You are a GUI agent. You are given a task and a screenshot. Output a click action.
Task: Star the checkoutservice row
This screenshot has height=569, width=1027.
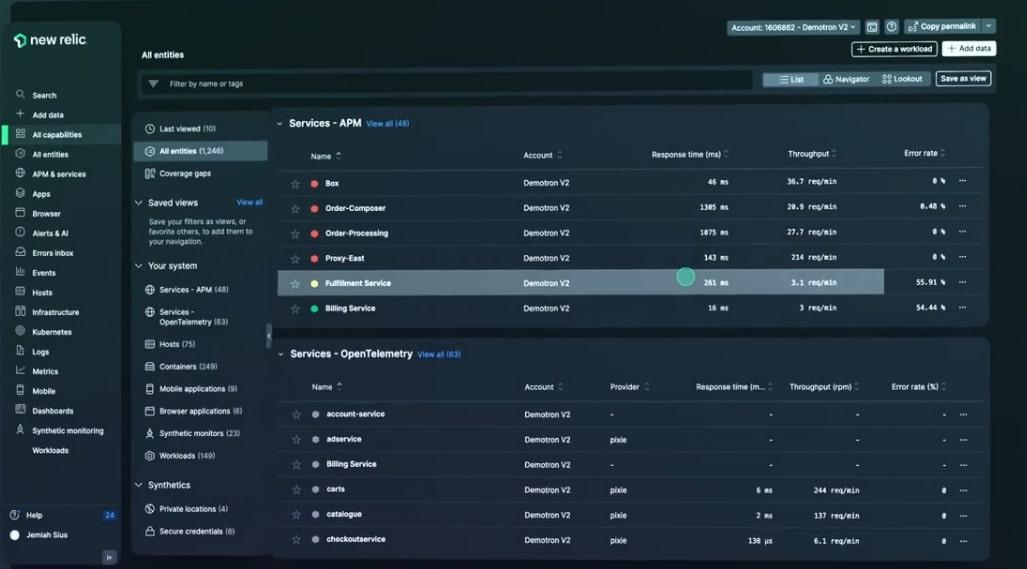(296, 540)
